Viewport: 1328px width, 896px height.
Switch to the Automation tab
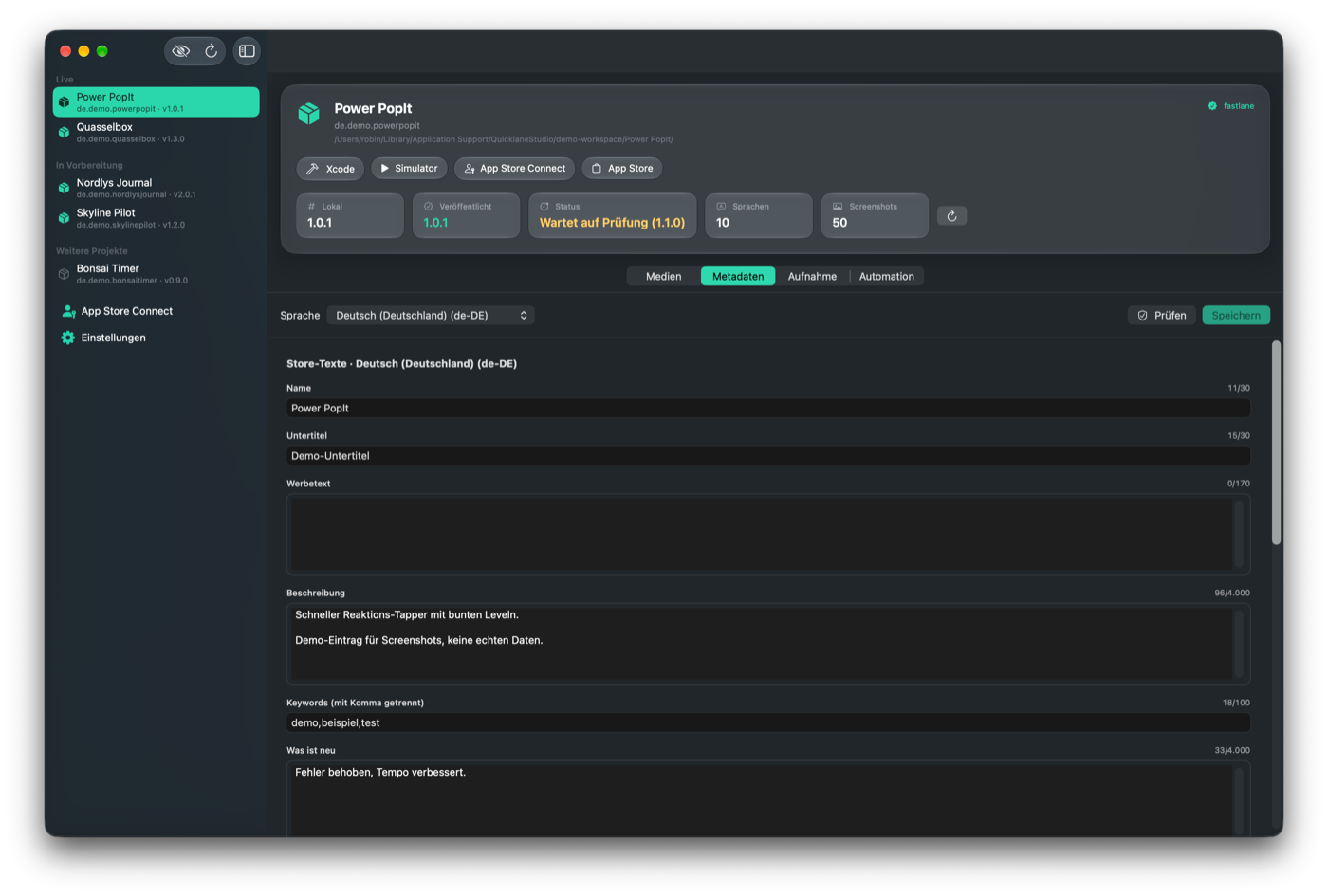[x=887, y=276]
